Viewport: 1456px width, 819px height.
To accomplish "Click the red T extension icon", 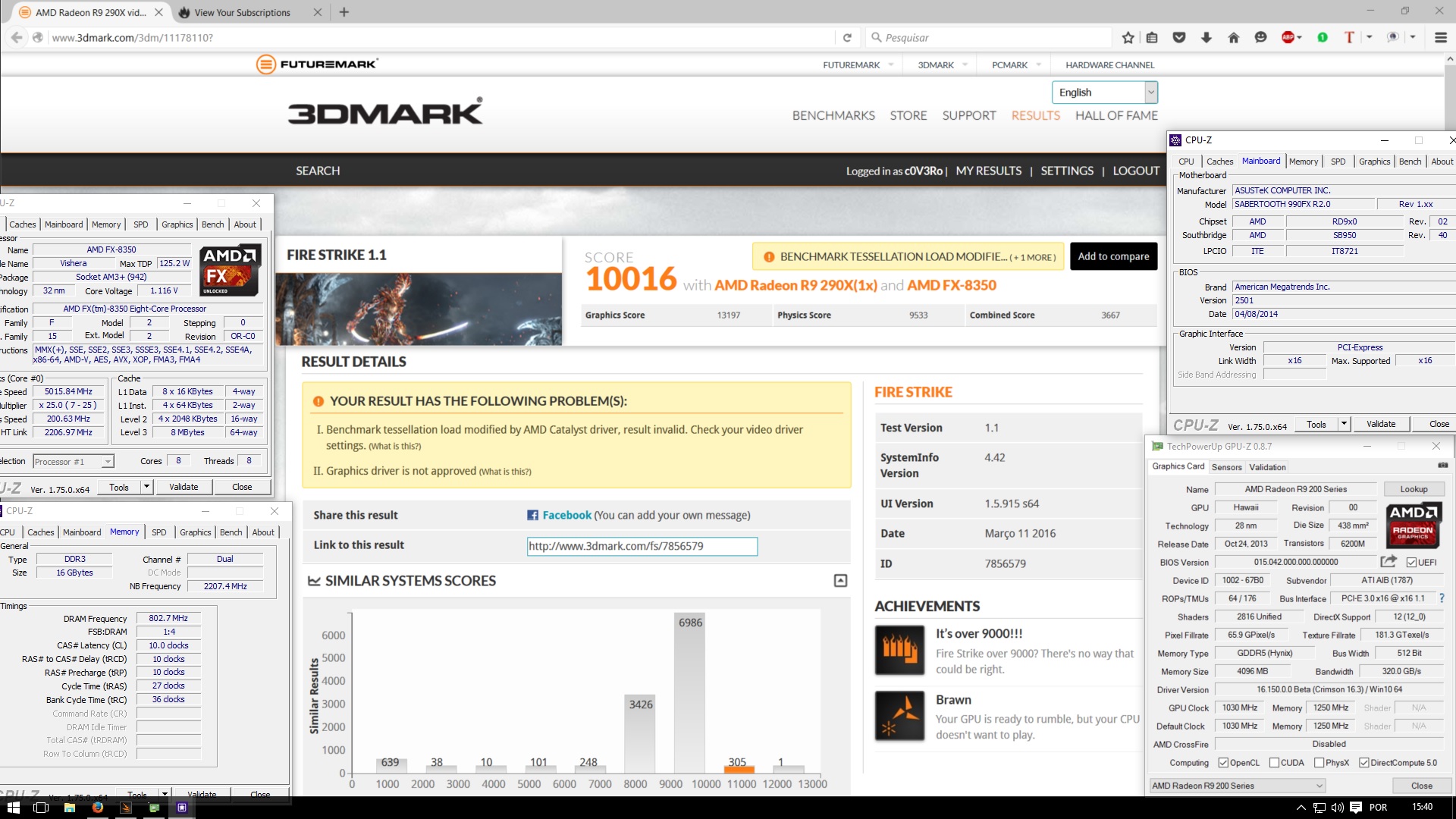I will point(1349,37).
